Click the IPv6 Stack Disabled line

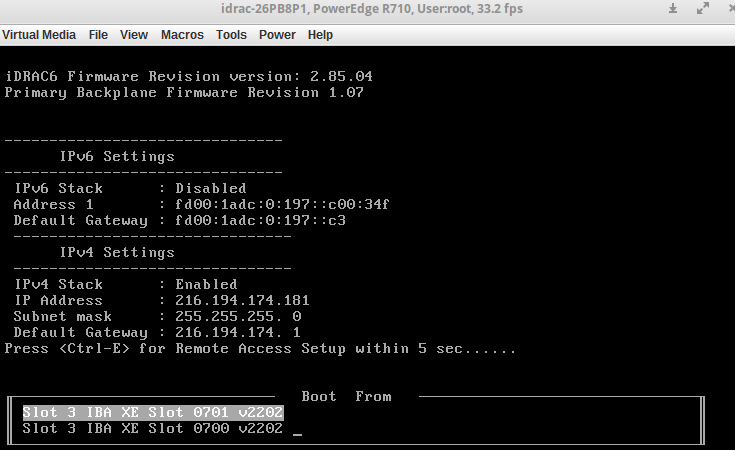pos(130,188)
